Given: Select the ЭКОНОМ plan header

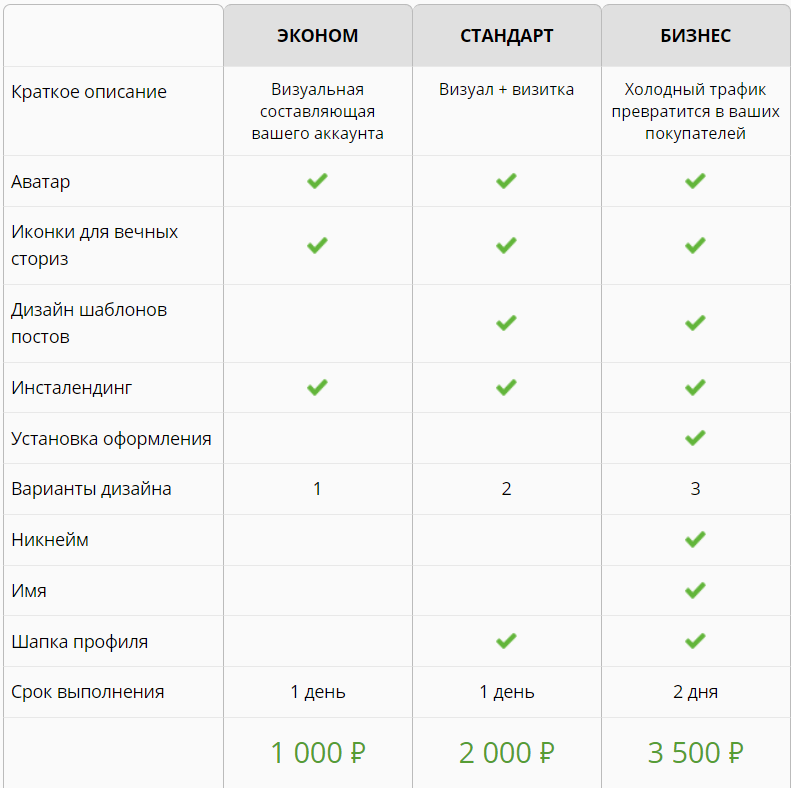Looking at the screenshot, I should (x=318, y=36).
